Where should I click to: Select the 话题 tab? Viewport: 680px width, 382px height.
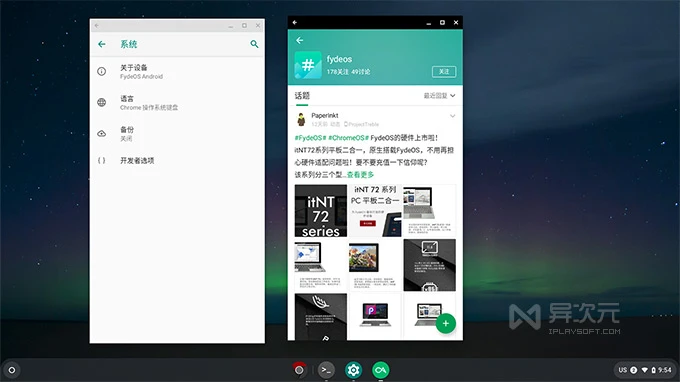point(302,96)
